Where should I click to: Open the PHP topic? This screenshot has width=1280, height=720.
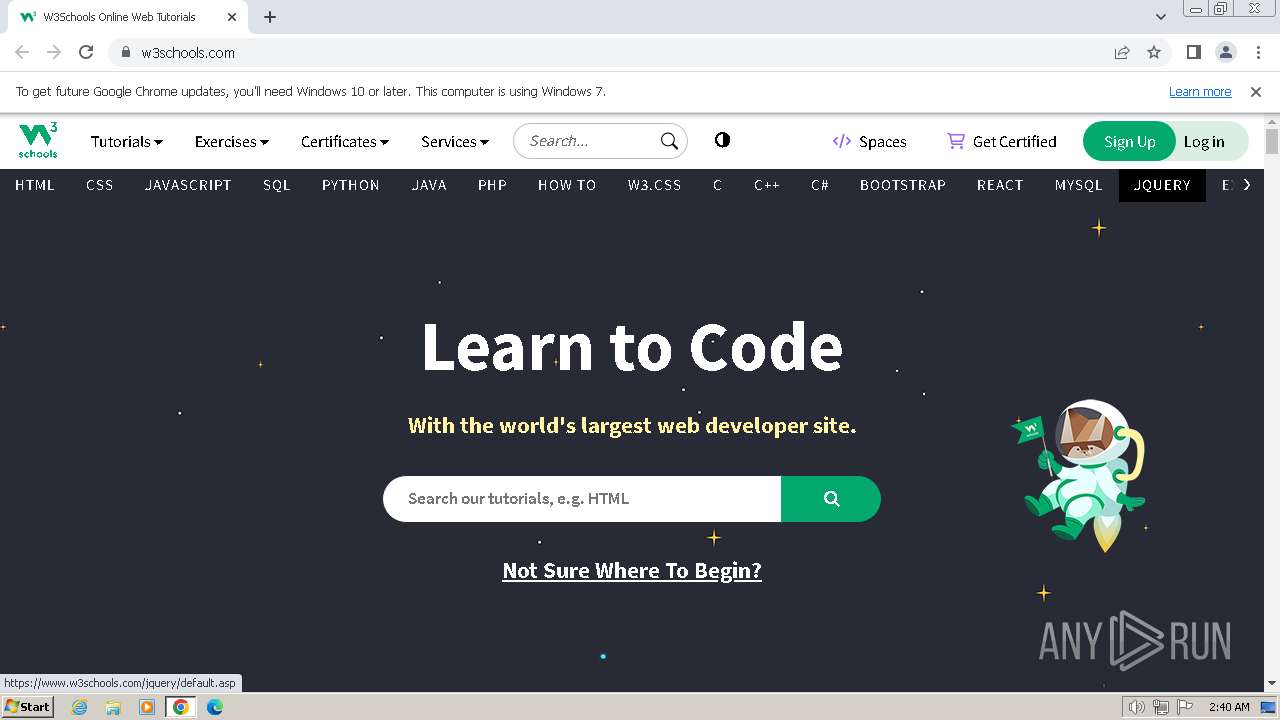click(x=492, y=185)
